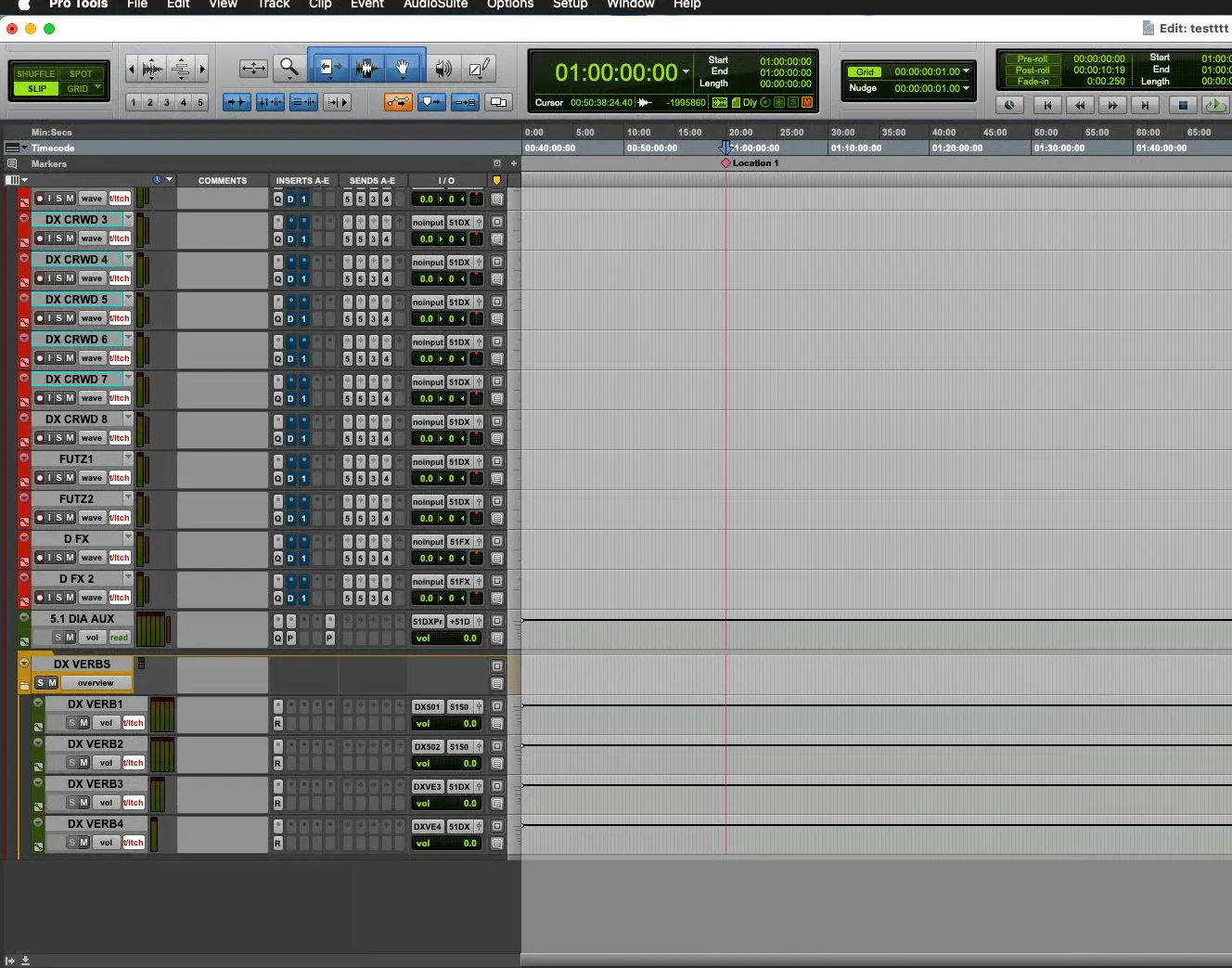This screenshot has width=1232, height=968.
Task: Open the Setup menu
Action: tap(570, 5)
